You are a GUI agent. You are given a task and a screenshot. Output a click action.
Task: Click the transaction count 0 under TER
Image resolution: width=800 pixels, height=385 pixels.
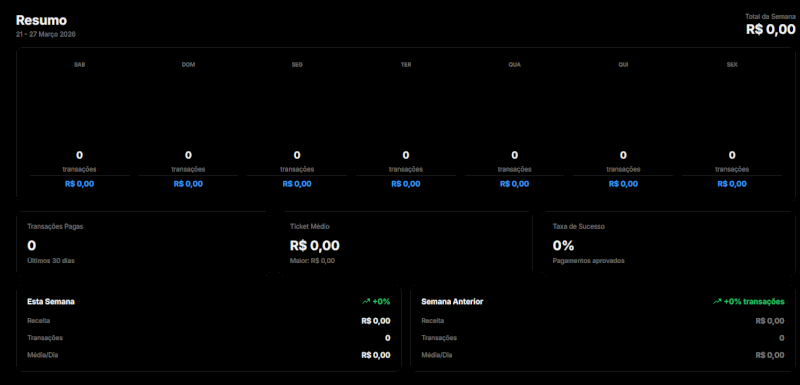pos(406,155)
